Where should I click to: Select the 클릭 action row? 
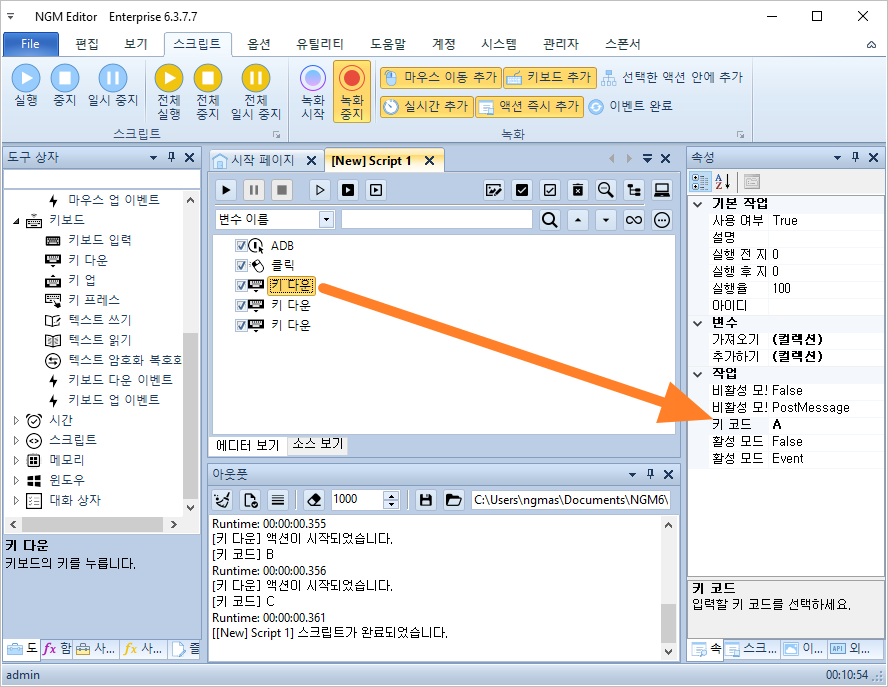(283, 265)
